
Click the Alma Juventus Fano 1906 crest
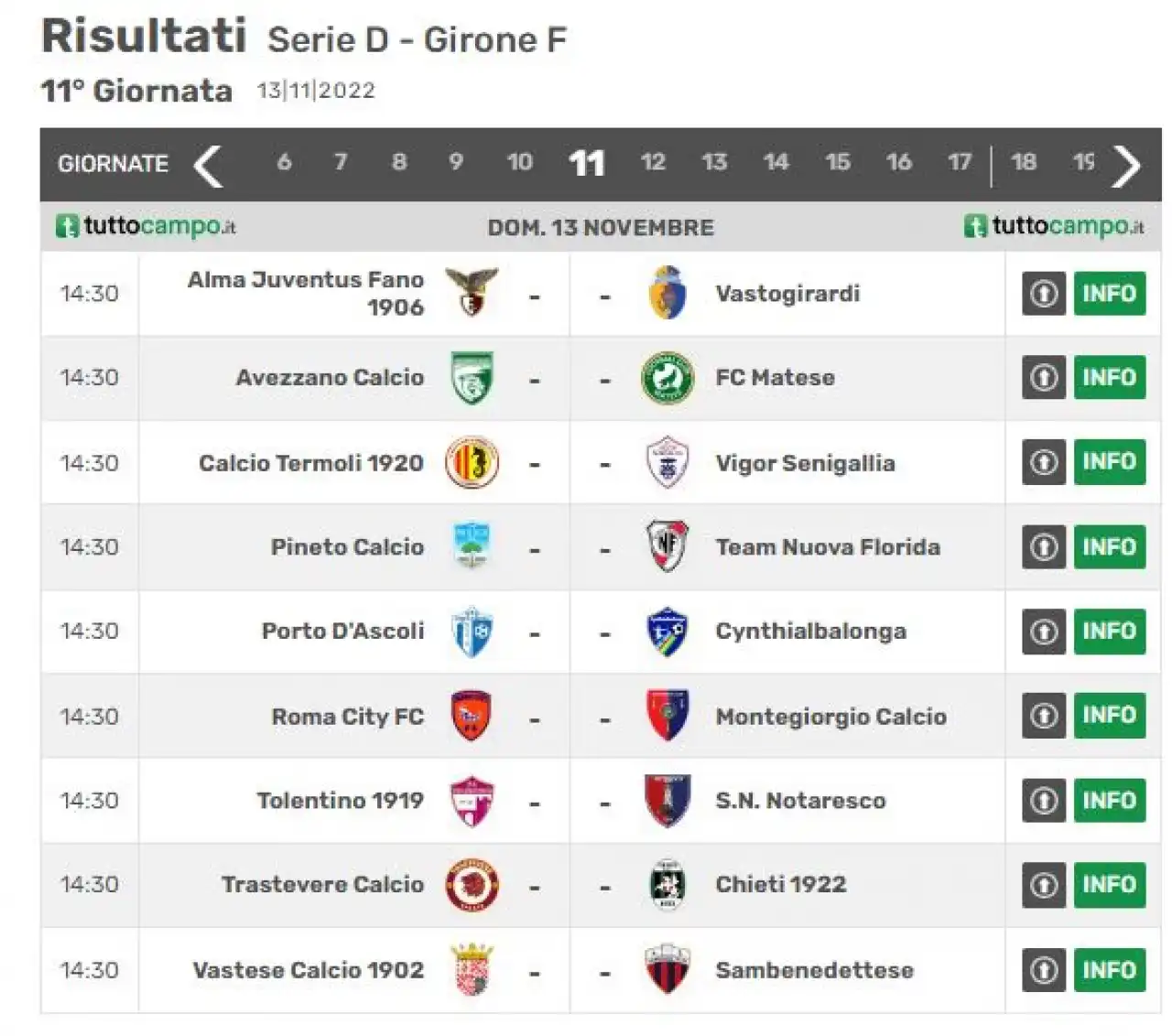[x=472, y=292]
